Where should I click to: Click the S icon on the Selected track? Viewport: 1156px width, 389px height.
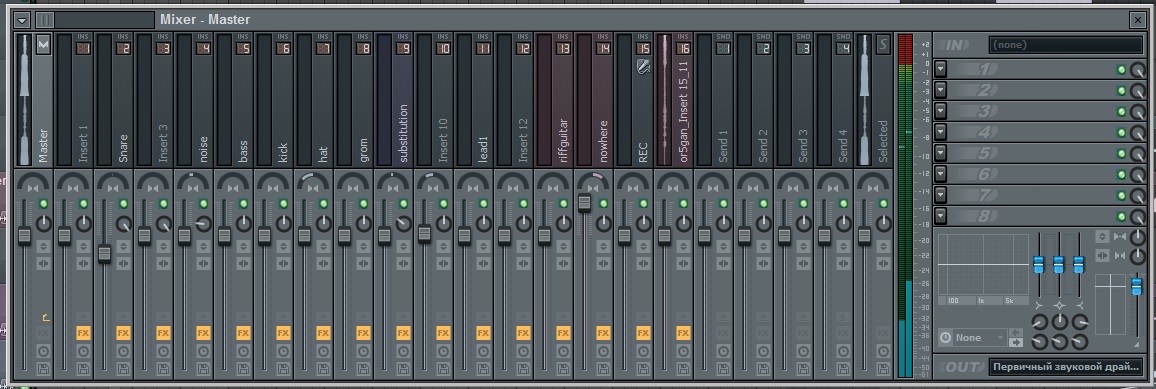882,44
